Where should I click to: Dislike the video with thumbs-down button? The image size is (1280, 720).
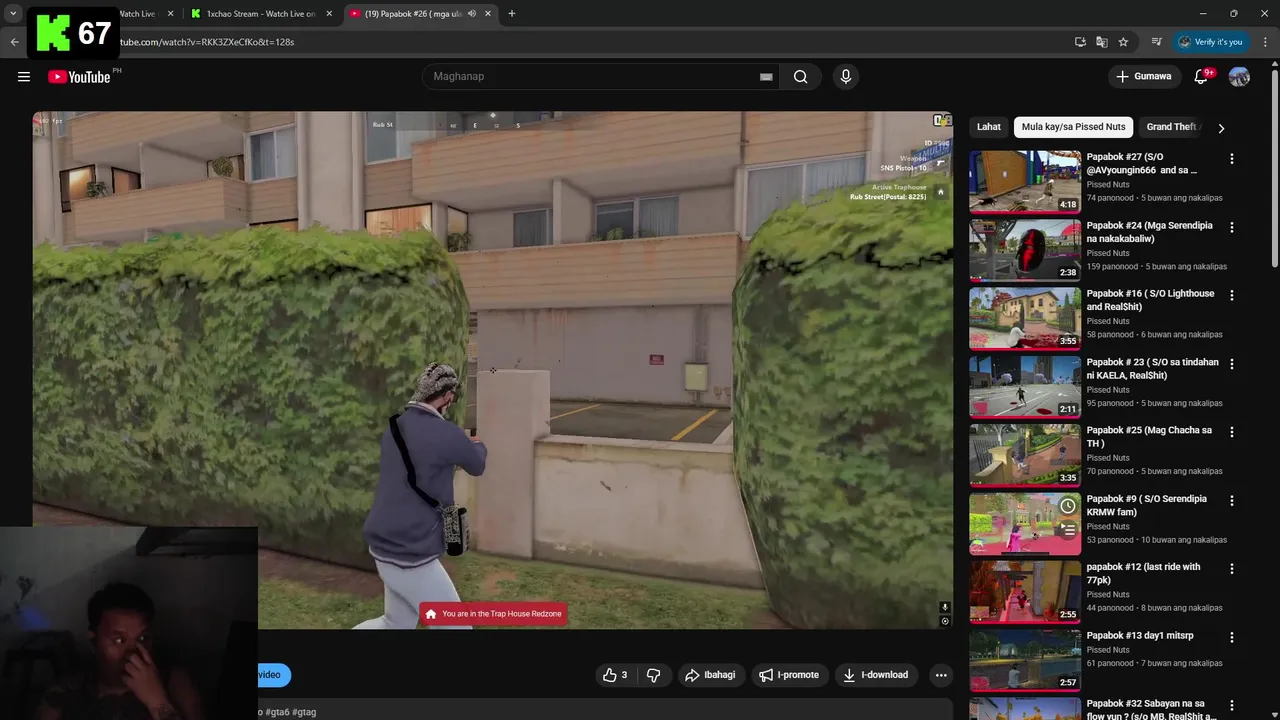point(653,675)
